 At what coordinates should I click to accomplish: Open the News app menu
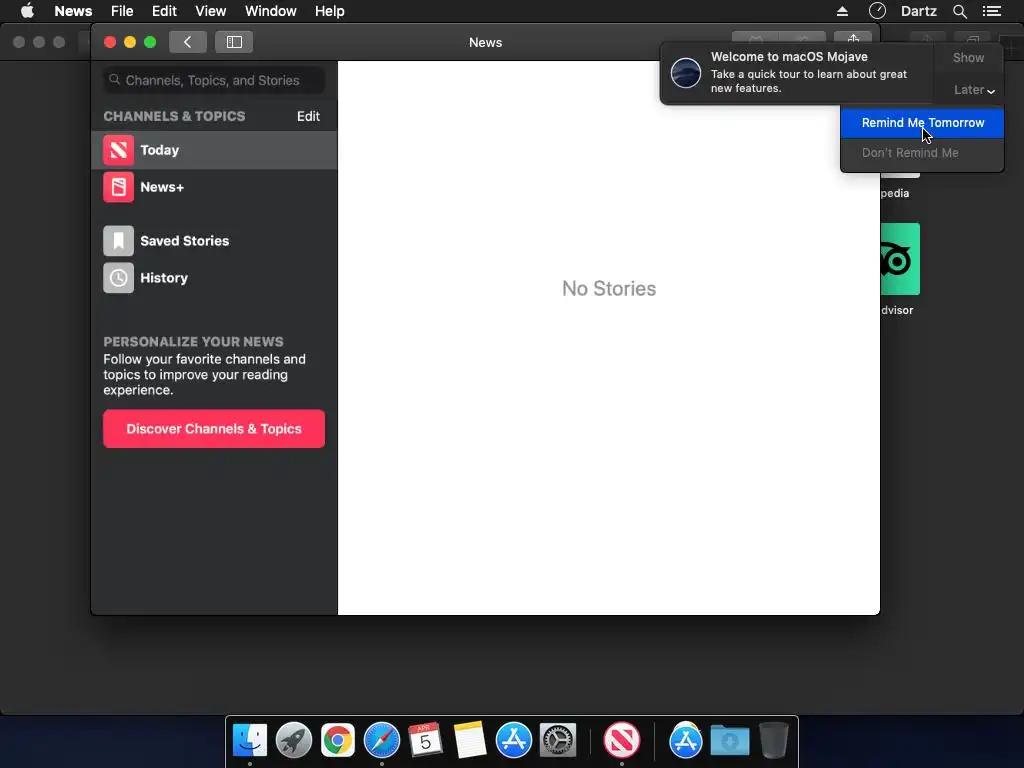(73, 11)
